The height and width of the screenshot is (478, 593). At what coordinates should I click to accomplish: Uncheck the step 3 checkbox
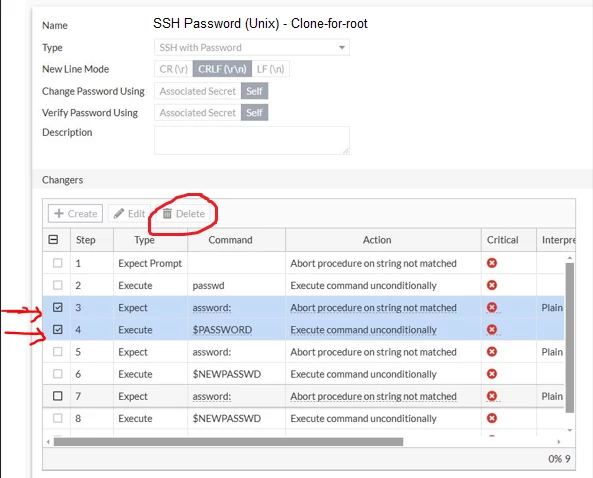pos(57,307)
